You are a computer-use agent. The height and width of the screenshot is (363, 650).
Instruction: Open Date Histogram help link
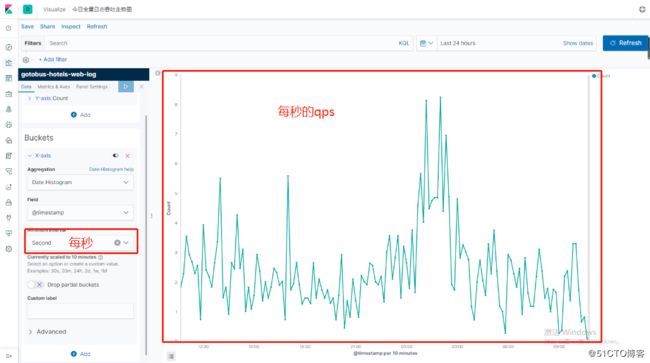pos(111,169)
